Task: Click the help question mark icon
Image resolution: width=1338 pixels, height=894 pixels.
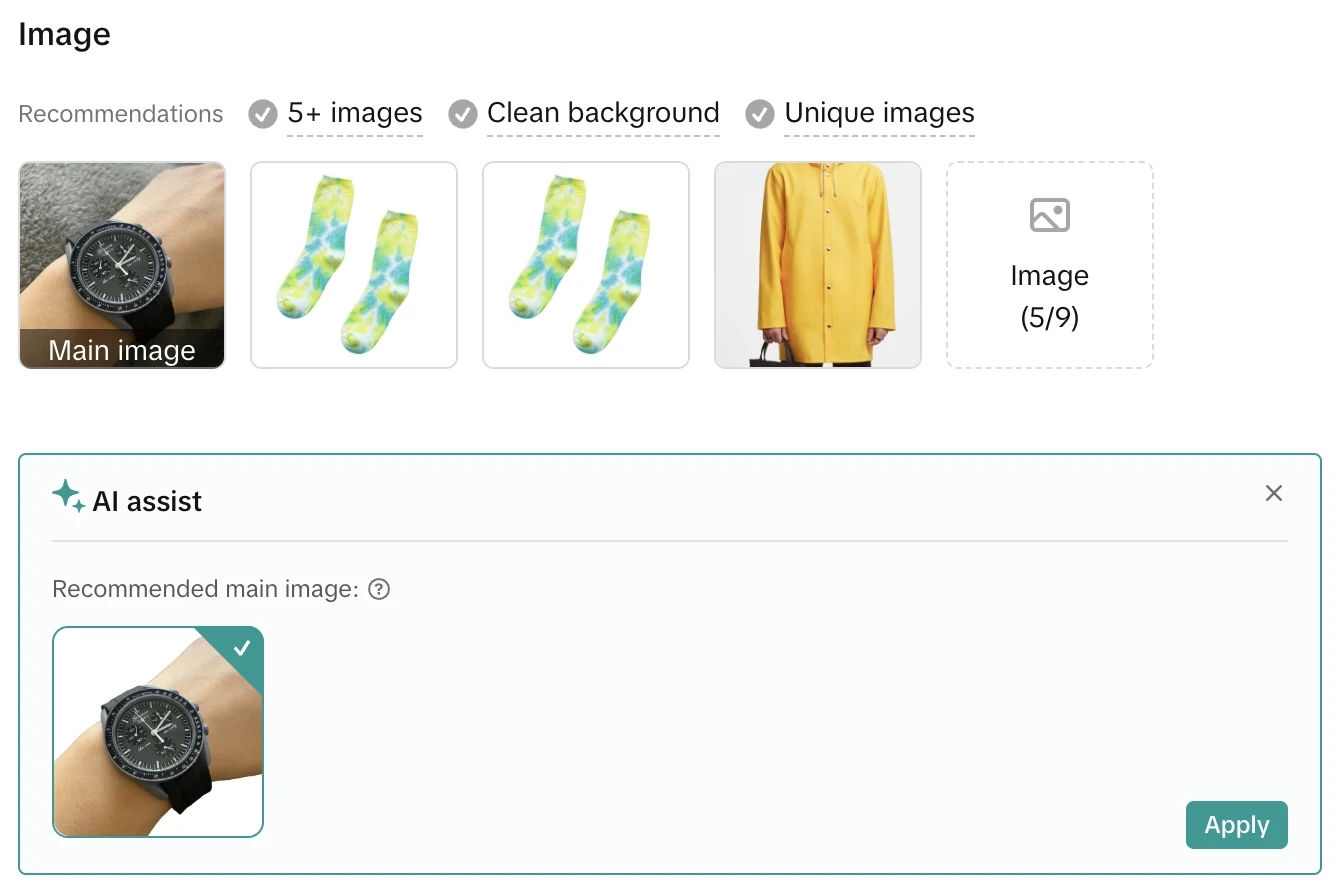Action: pos(379,590)
